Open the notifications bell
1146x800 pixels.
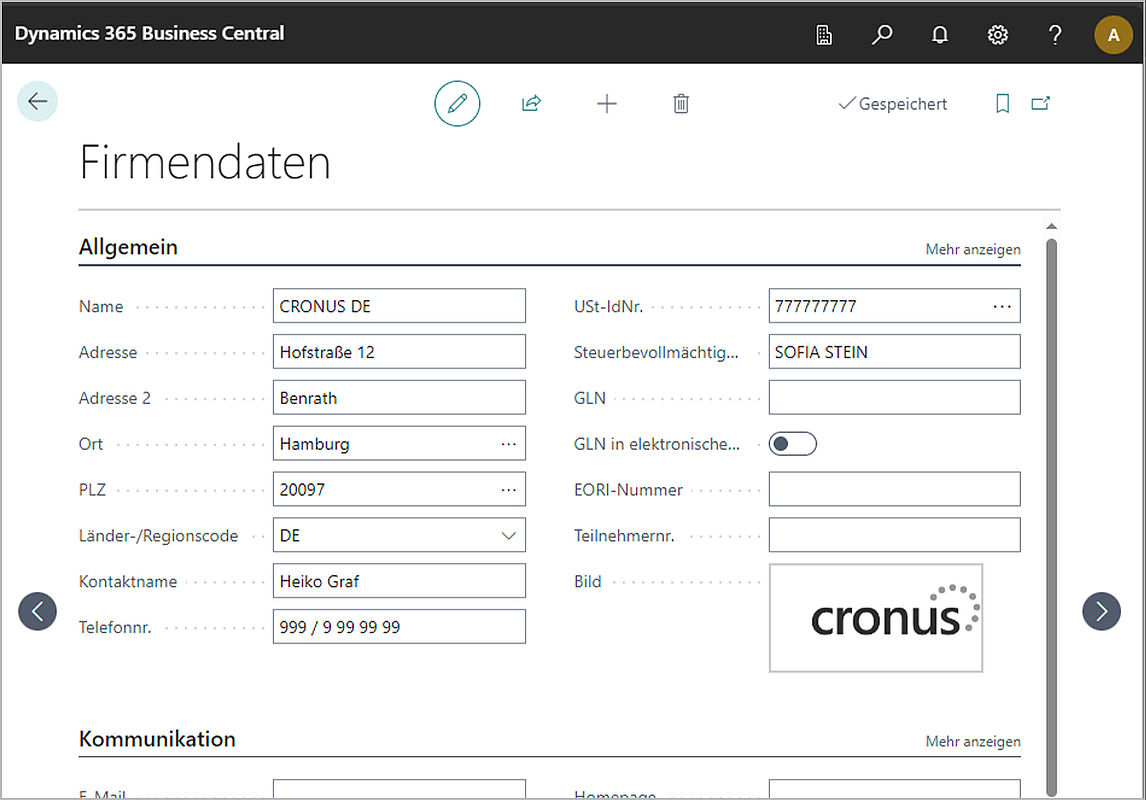tap(940, 34)
